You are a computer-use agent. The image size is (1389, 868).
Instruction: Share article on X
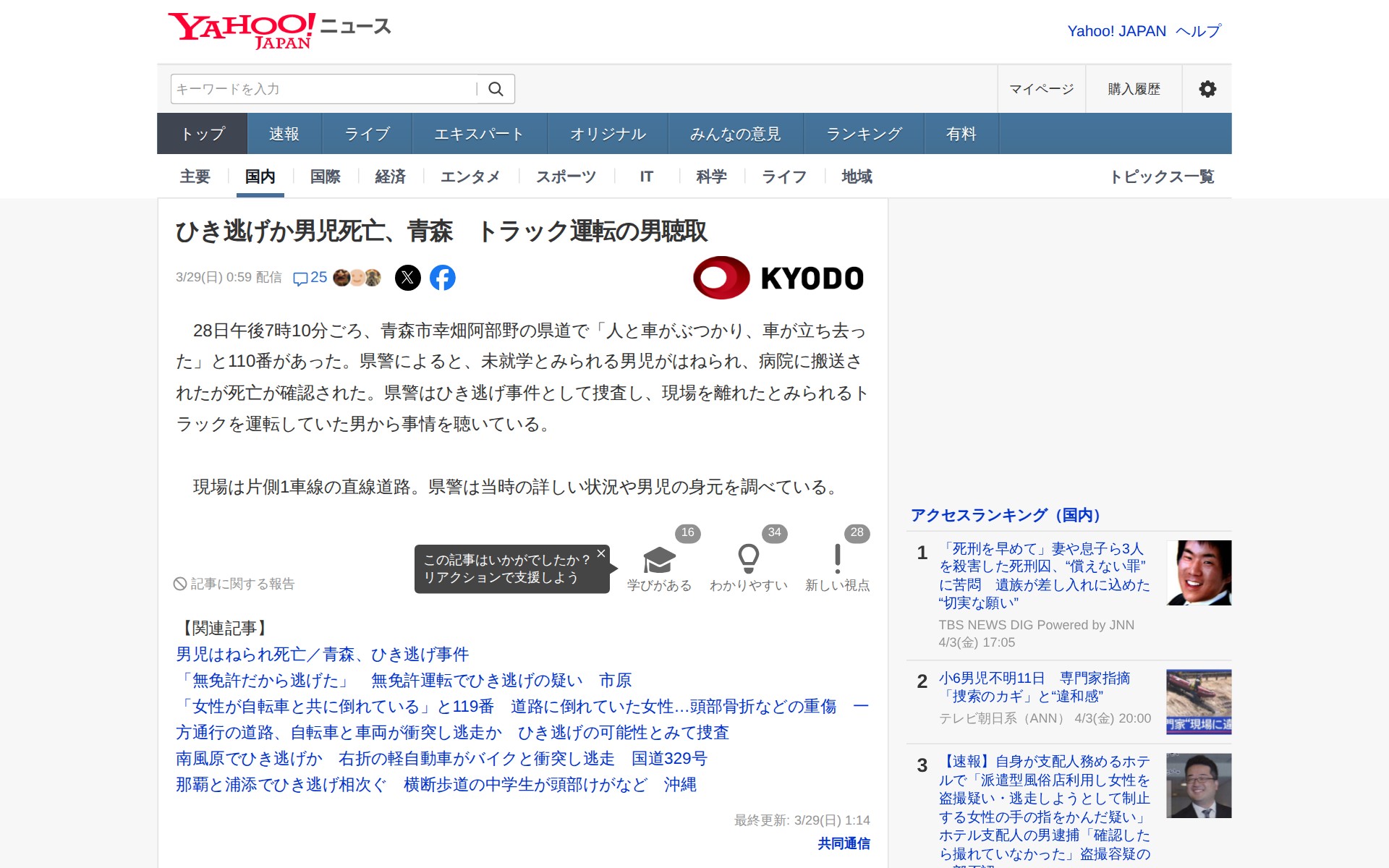coord(408,278)
